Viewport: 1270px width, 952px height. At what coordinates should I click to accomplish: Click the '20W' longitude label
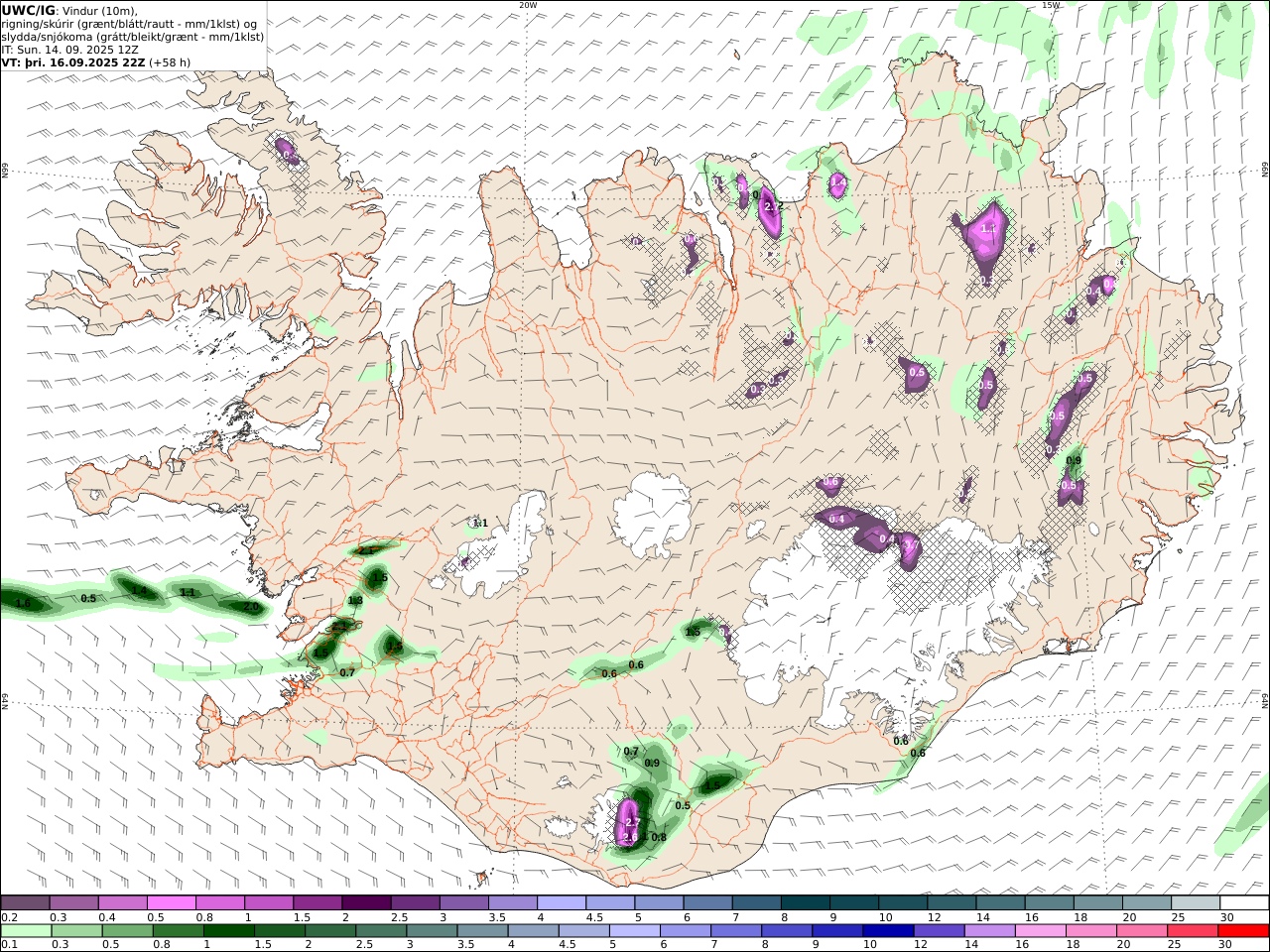(x=528, y=4)
